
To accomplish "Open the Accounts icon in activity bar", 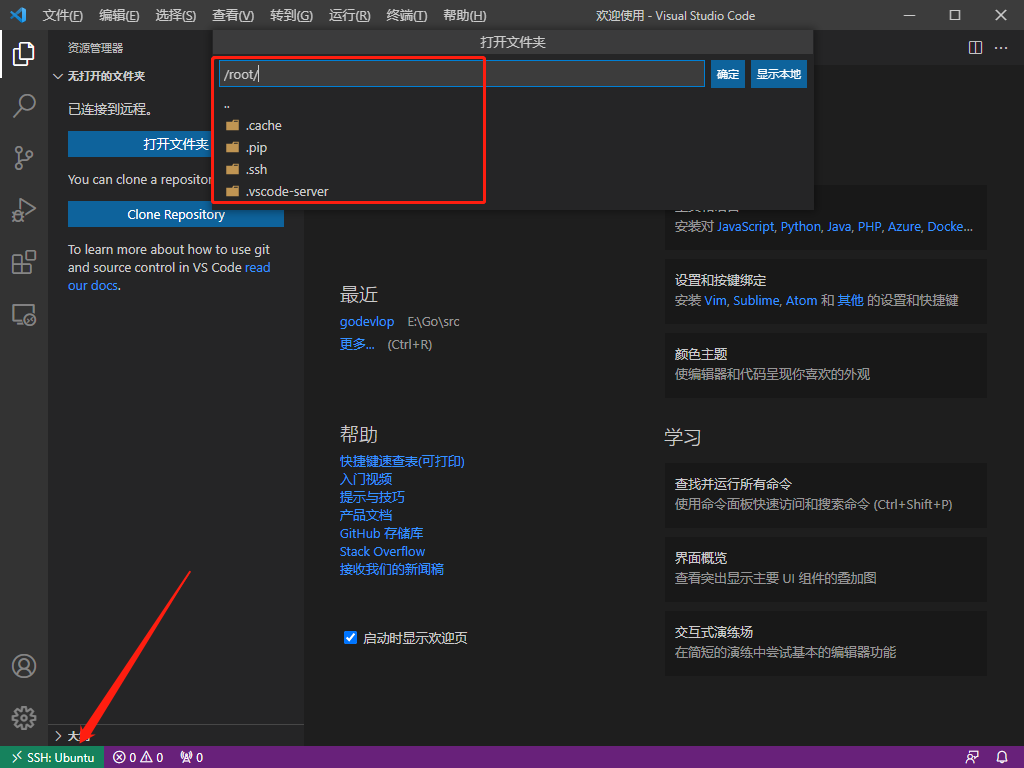I will (x=24, y=666).
